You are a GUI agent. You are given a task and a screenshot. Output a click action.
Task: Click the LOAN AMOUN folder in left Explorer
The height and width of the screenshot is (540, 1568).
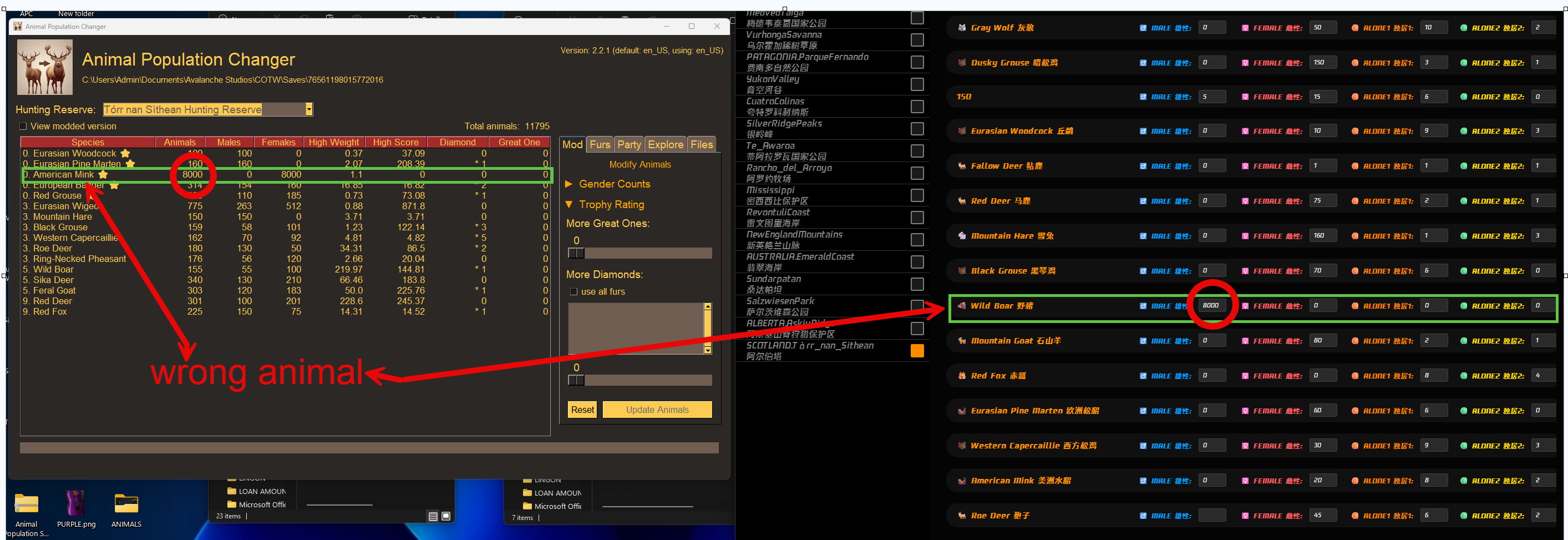click(x=256, y=491)
